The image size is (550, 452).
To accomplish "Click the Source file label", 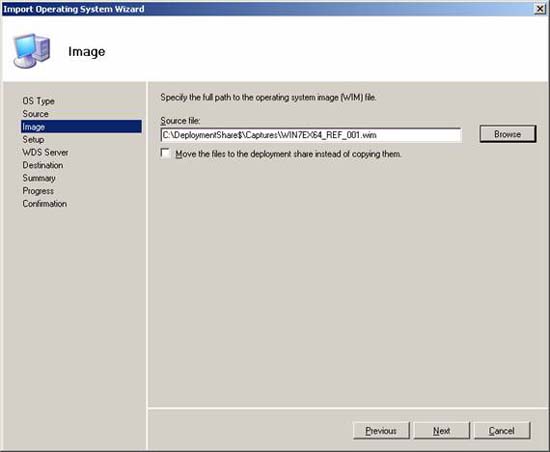I will point(180,121).
